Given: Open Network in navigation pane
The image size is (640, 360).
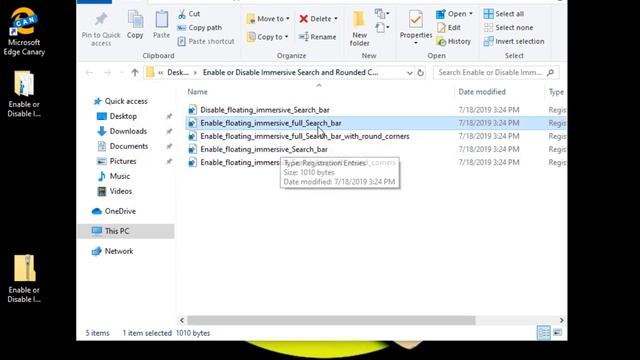Looking at the screenshot, I should coord(118,251).
